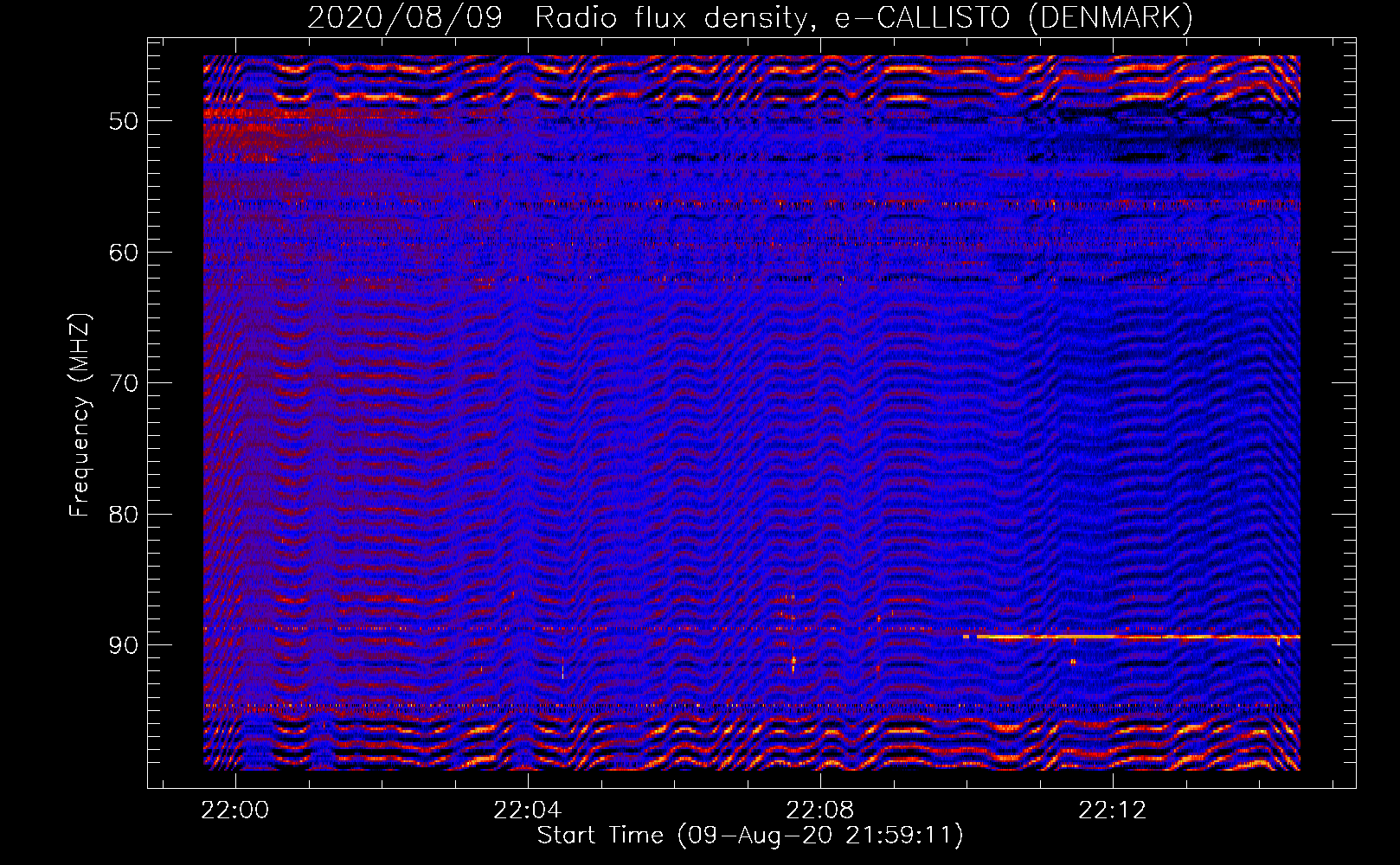The image size is (1400, 865).
Task: Click the 22:12 time tick label
Action: pos(1112,810)
